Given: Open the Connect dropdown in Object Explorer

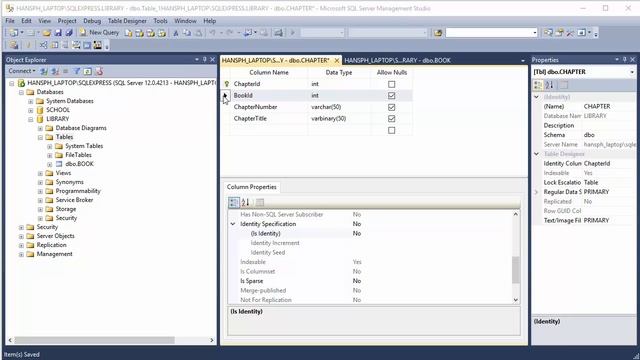Looking at the screenshot, I should 22,71.
